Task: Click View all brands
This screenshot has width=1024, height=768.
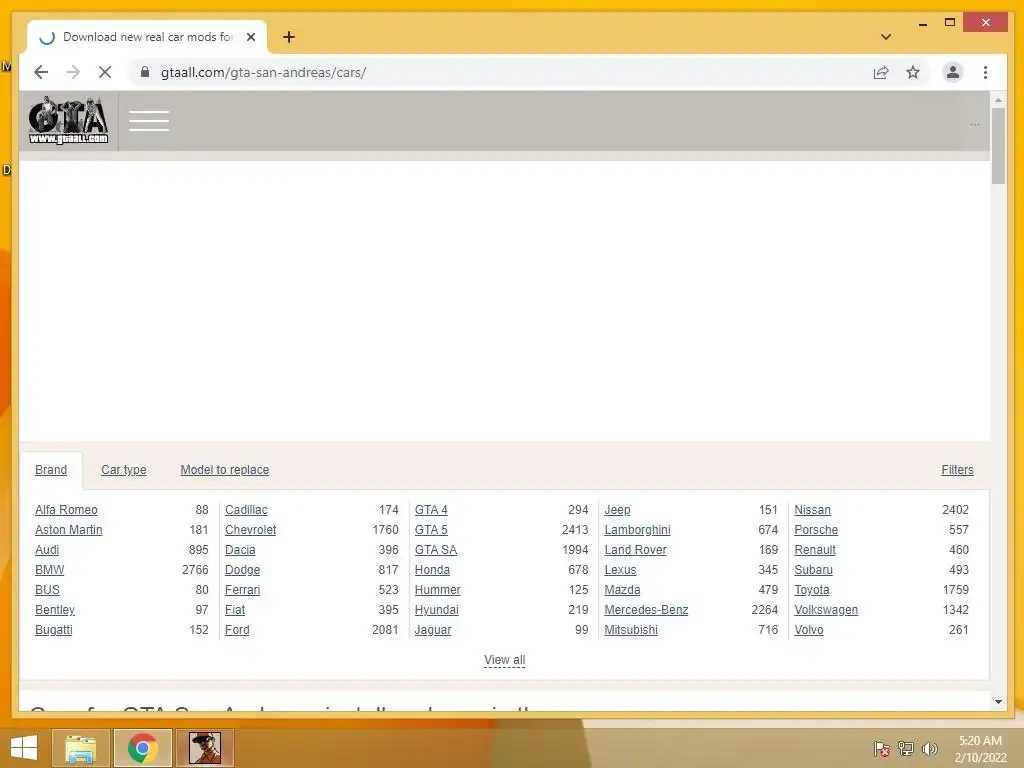Action: coord(504,660)
